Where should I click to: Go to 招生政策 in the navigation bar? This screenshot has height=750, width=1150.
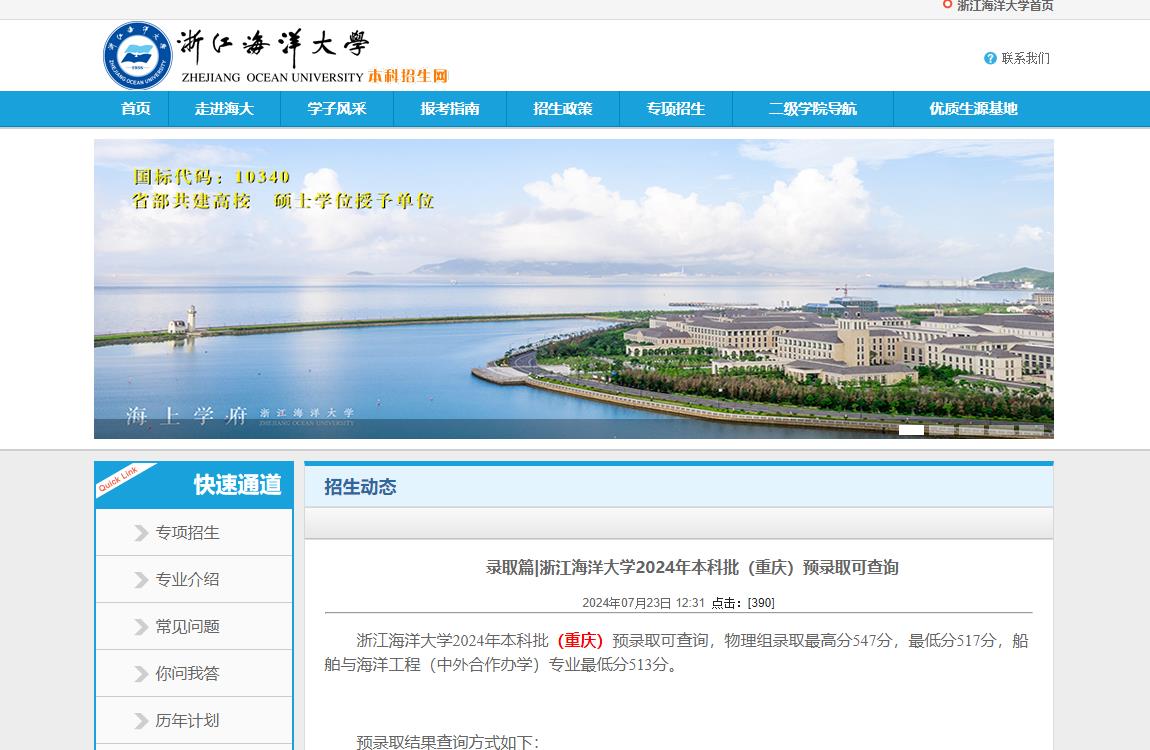(x=563, y=109)
